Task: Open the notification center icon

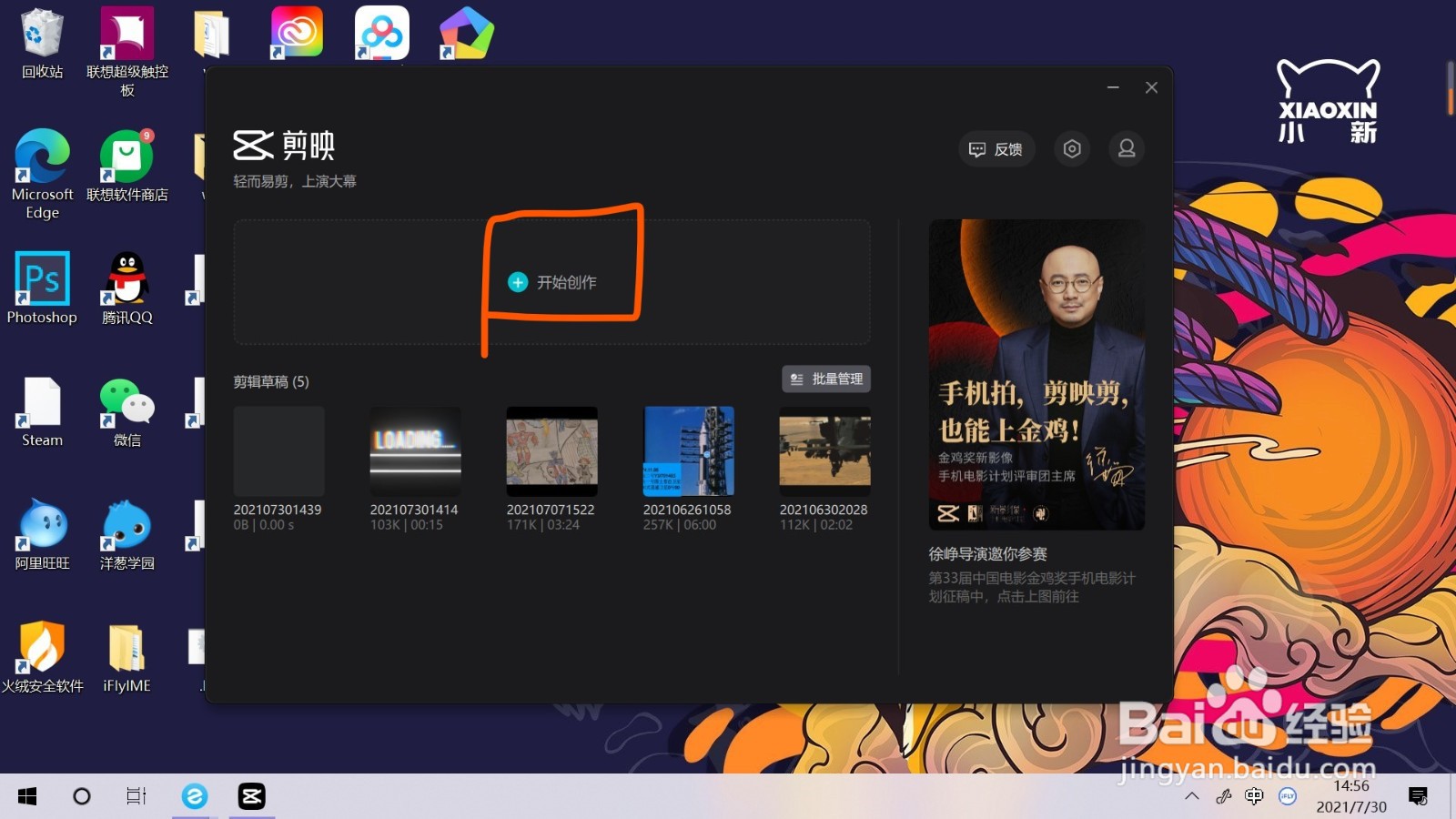Action: coord(1418,796)
